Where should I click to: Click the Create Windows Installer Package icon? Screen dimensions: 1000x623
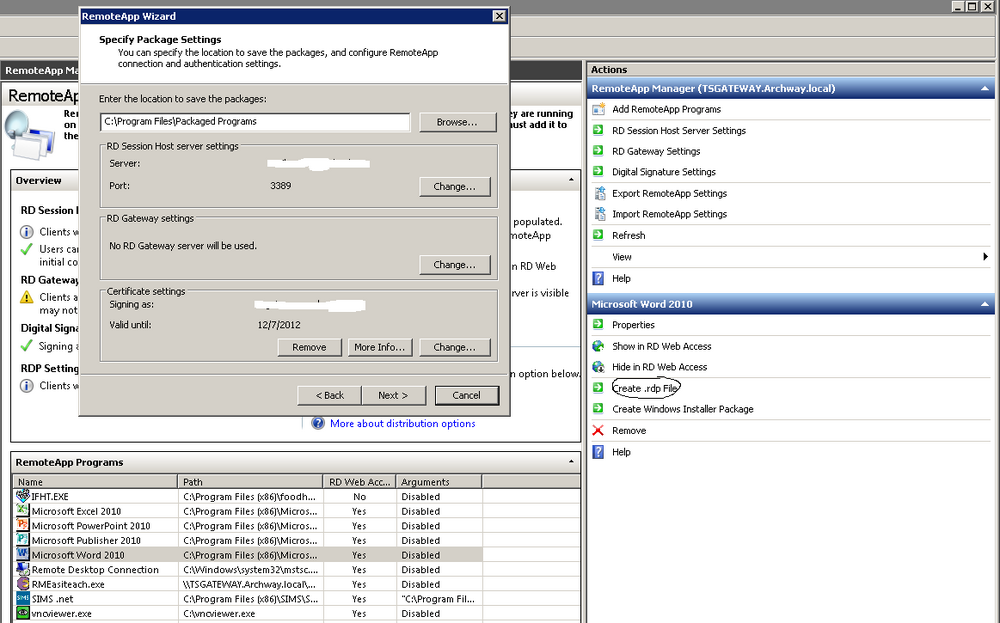(598, 409)
